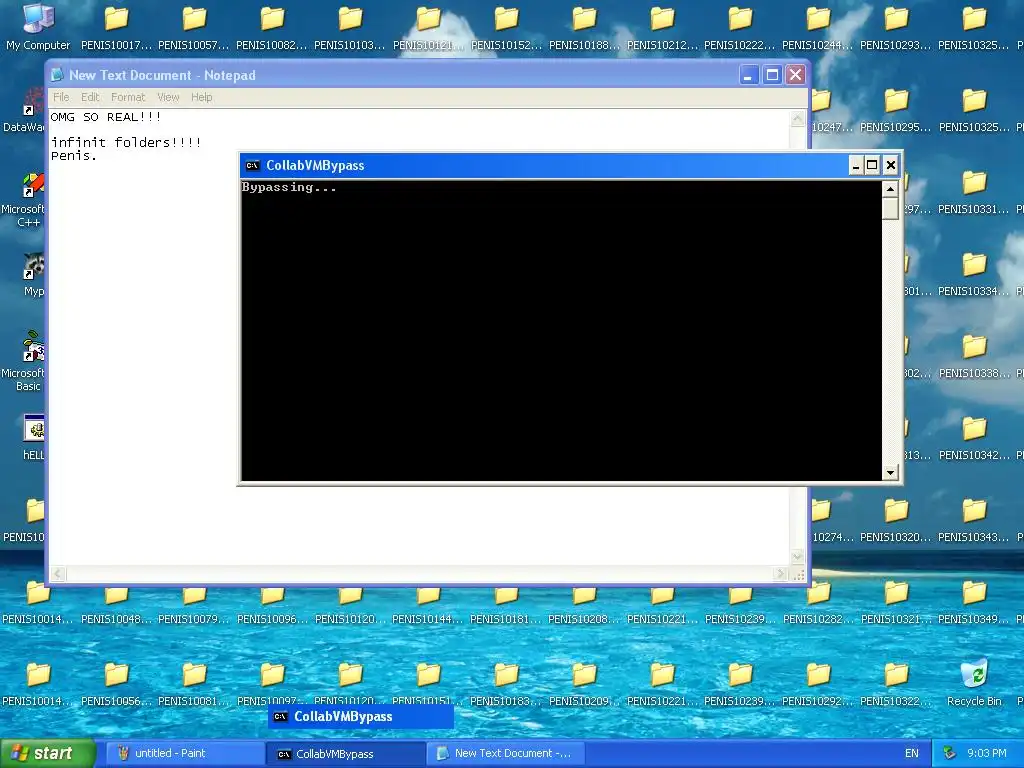
Task: Open the Microsoft C++ desktop shortcut
Action: [24, 200]
